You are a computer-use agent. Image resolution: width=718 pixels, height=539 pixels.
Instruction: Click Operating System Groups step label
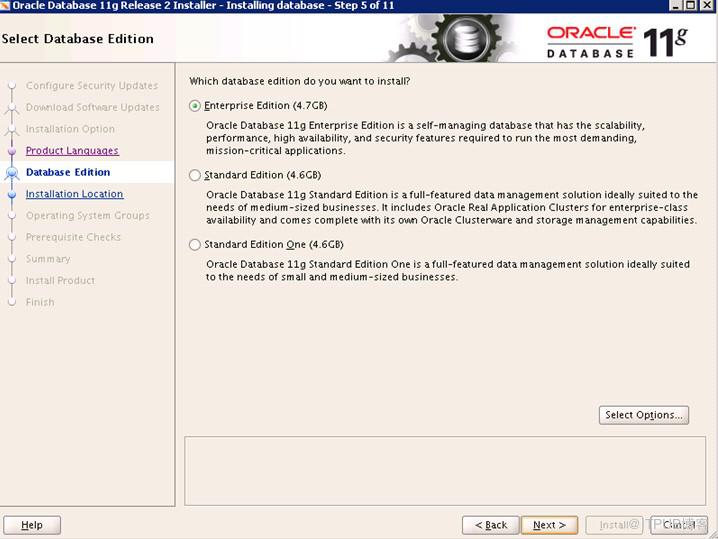(x=88, y=216)
